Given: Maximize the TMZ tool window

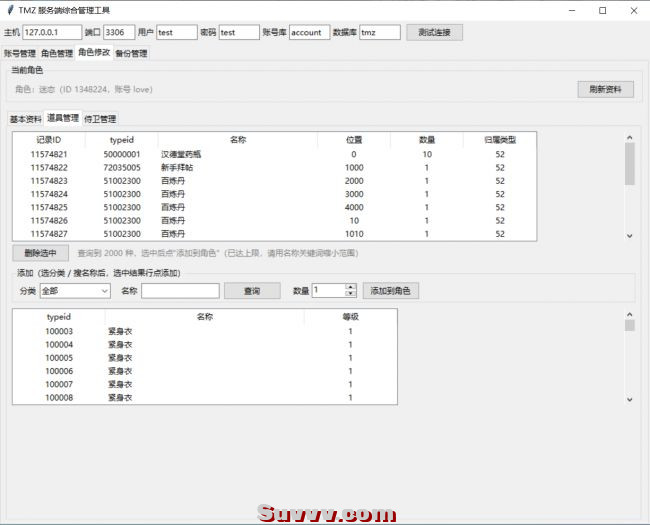Looking at the screenshot, I should [x=603, y=11].
